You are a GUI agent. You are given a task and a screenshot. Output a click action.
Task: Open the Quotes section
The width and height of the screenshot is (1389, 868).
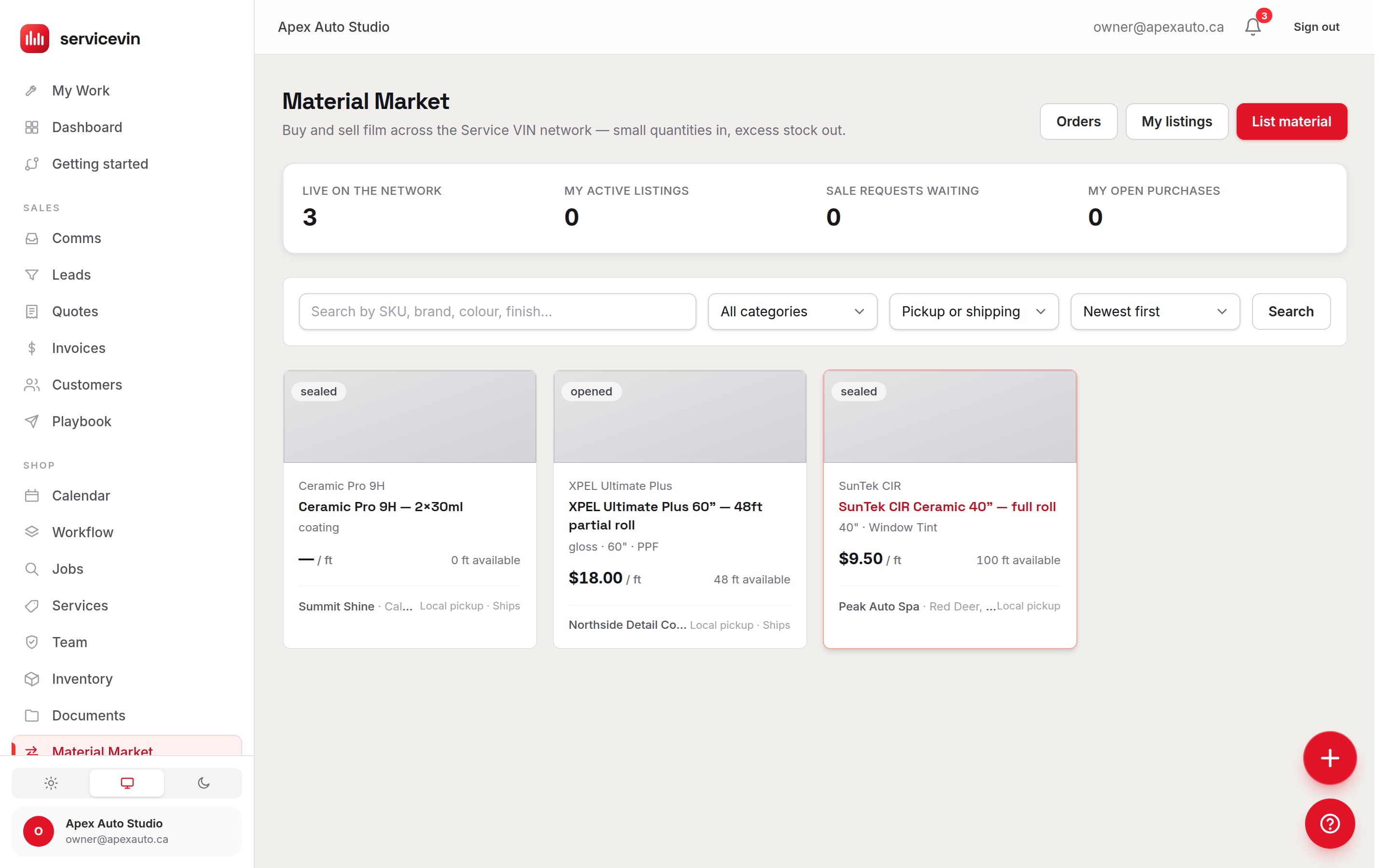[x=127, y=312]
